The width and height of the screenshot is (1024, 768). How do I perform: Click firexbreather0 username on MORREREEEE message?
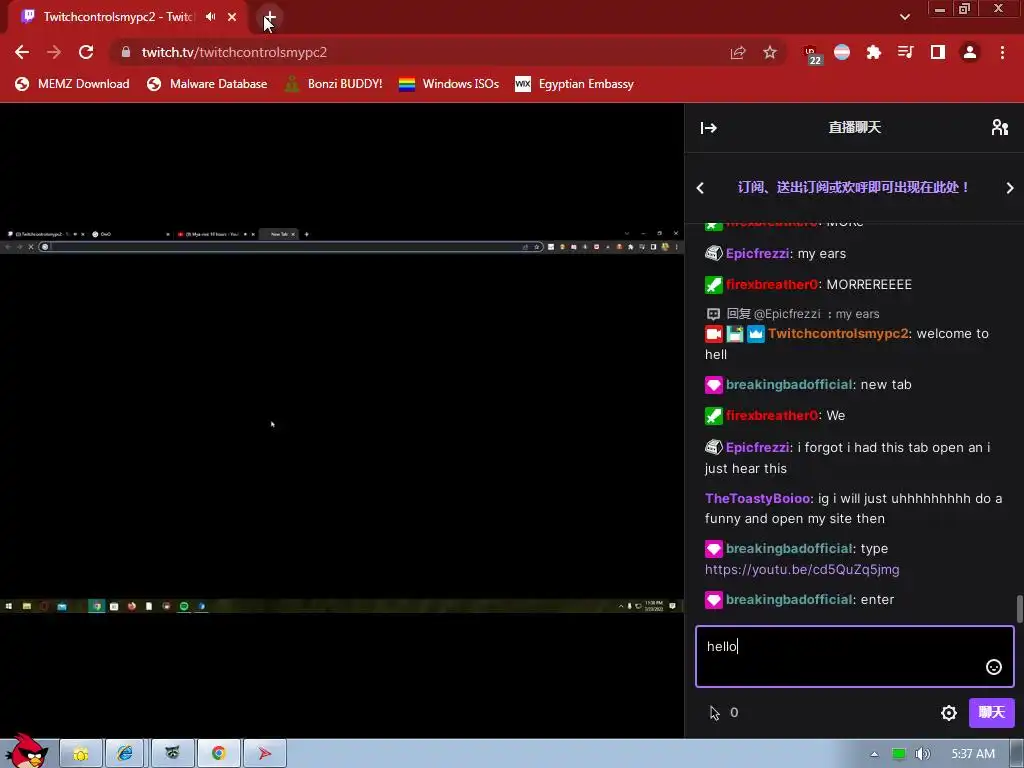click(772, 285)
